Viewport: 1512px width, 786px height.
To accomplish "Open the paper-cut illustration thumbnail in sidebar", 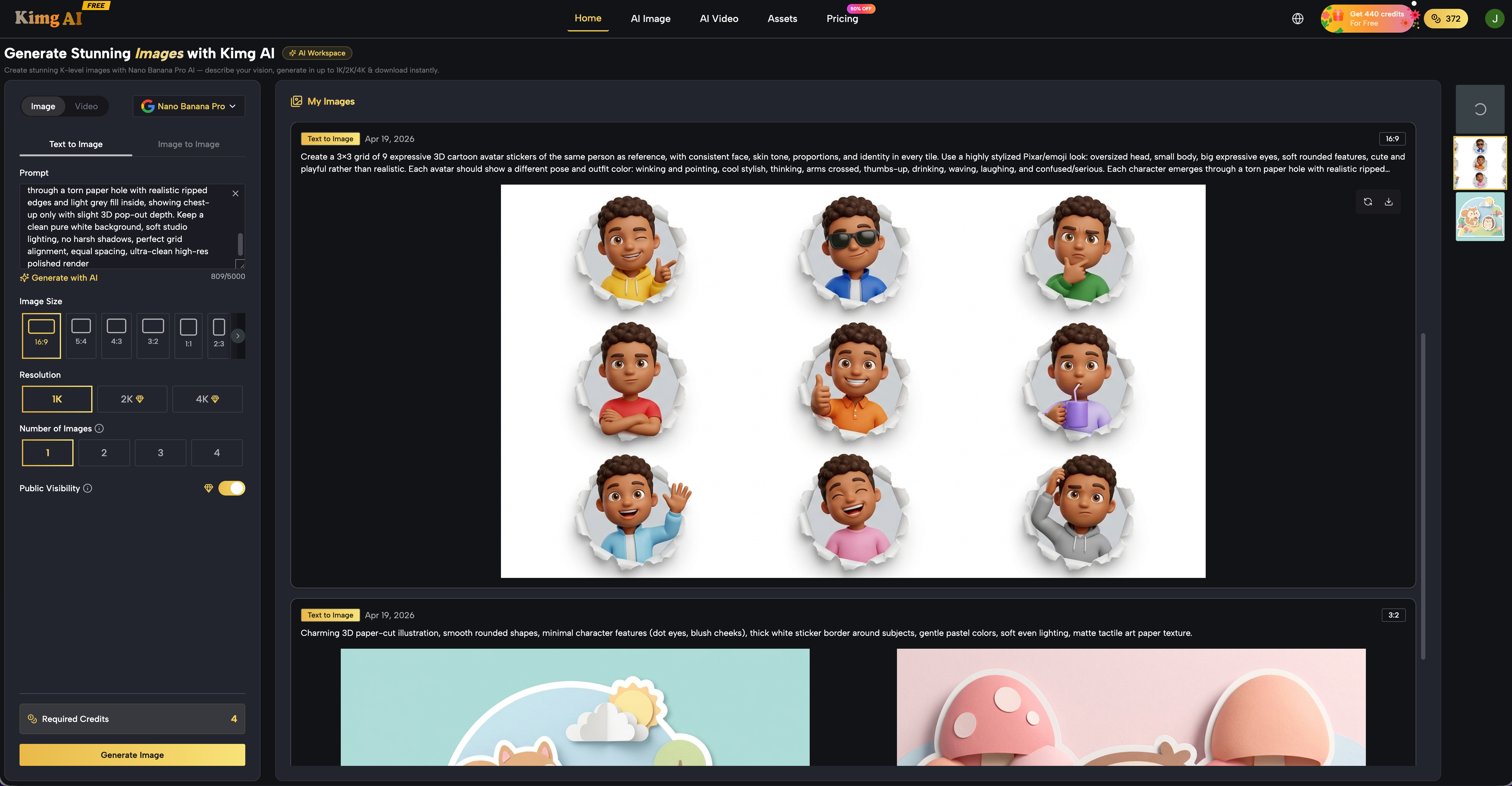I will click(1480, 216).
